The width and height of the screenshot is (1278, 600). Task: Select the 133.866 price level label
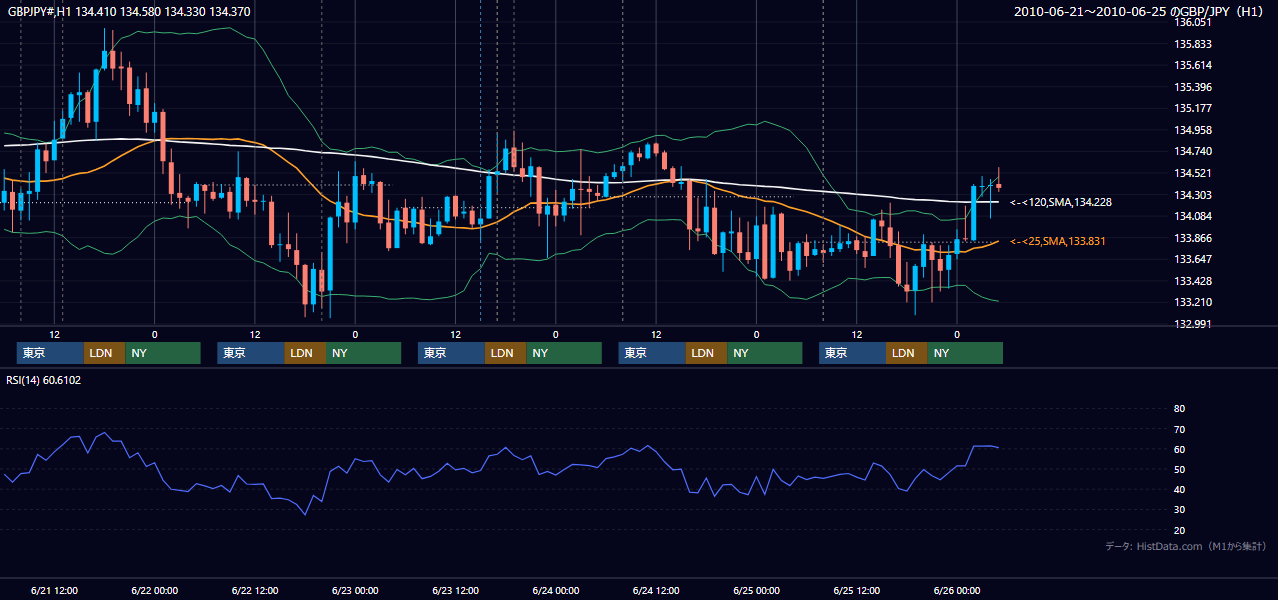coord(1194,238)
